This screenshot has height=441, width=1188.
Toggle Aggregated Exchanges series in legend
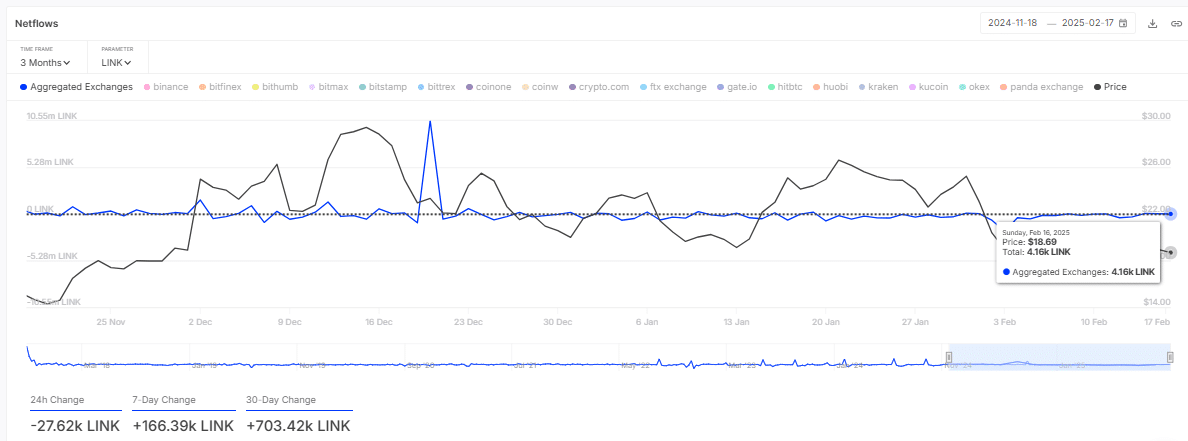tap(76, 87)
